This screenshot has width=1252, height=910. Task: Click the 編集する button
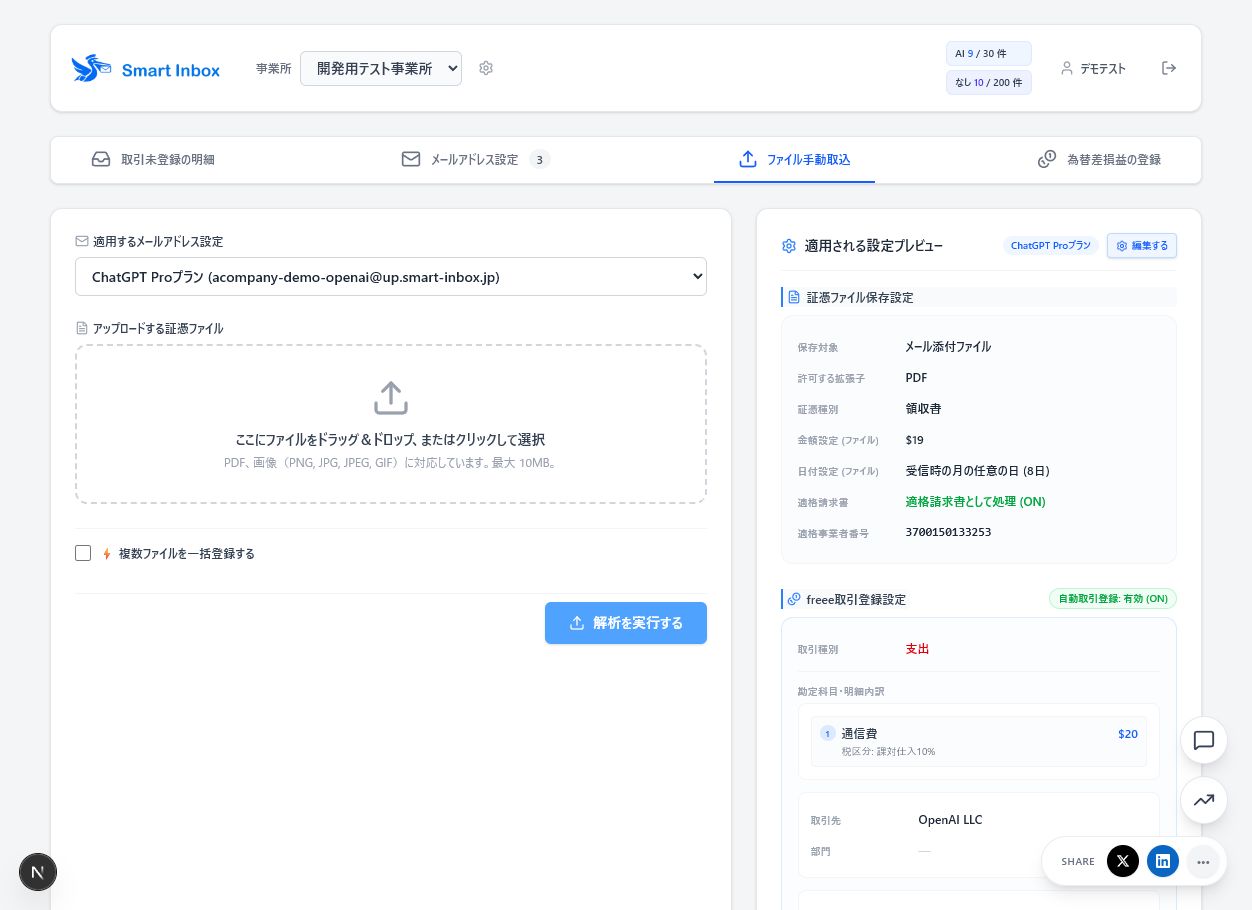[x=1142, y=246]
